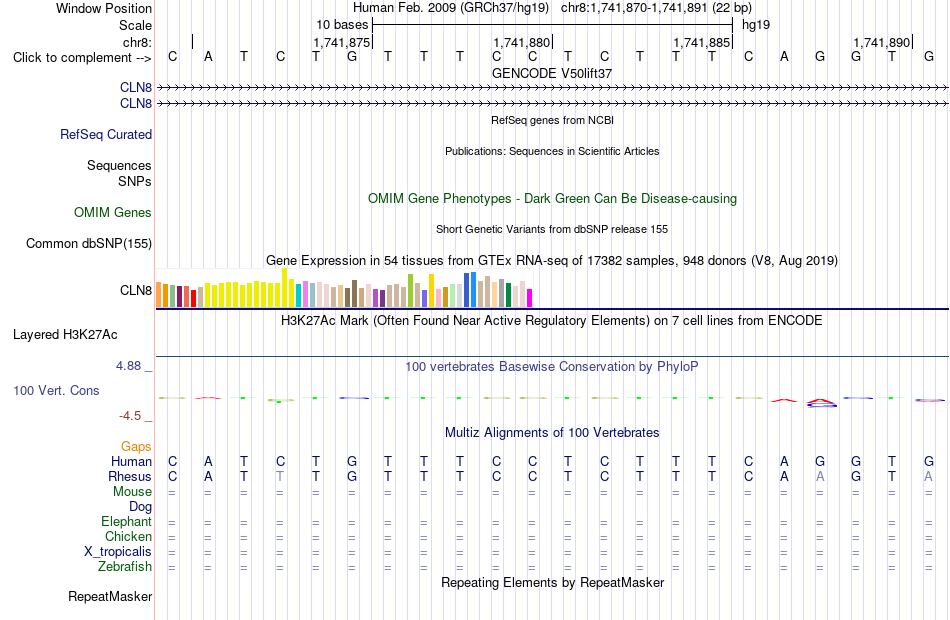Image resolution: width=950 pixels, height=620 pixels.
Task: Select the X_tropicalis species row label
Action: [118, 552]
